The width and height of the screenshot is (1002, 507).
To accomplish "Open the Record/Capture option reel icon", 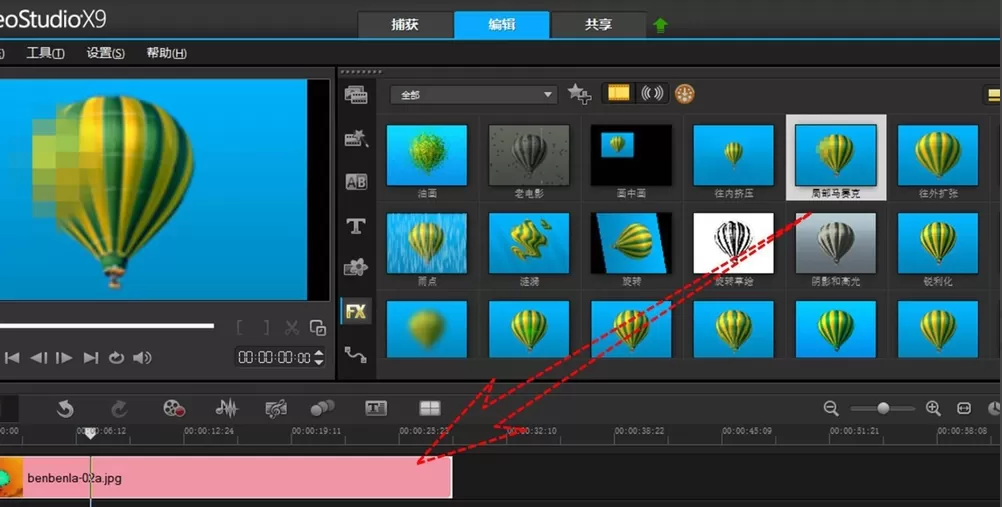I will [x=174, y=408].
